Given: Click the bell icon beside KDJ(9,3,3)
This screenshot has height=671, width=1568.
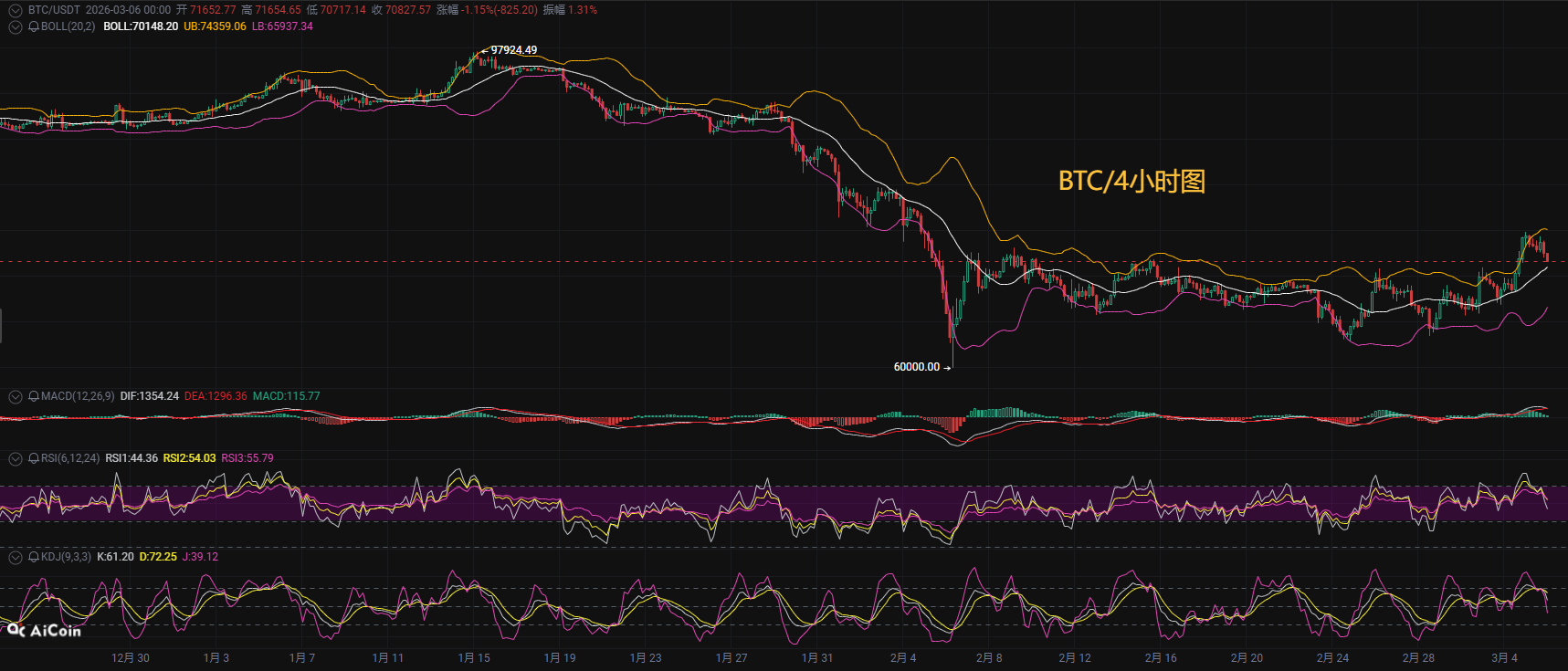Looking at the screenshot, I should [34, 557].
